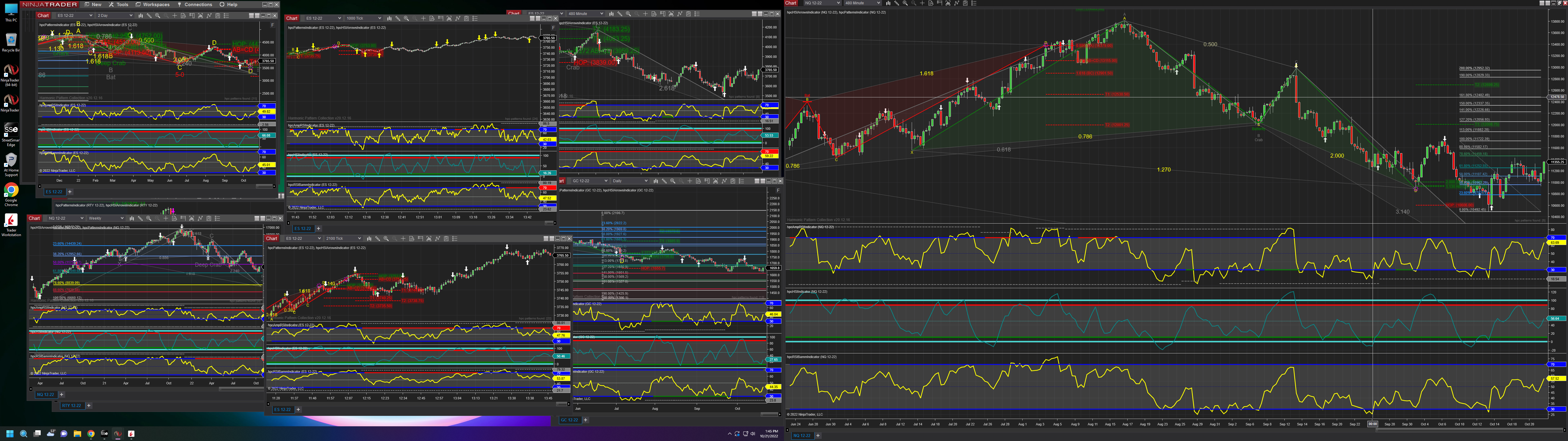The image size is (1568, 441).
Task: Open drawing tools pencil on NQ 480 Minute chart
Action: (x=897, y=3)
